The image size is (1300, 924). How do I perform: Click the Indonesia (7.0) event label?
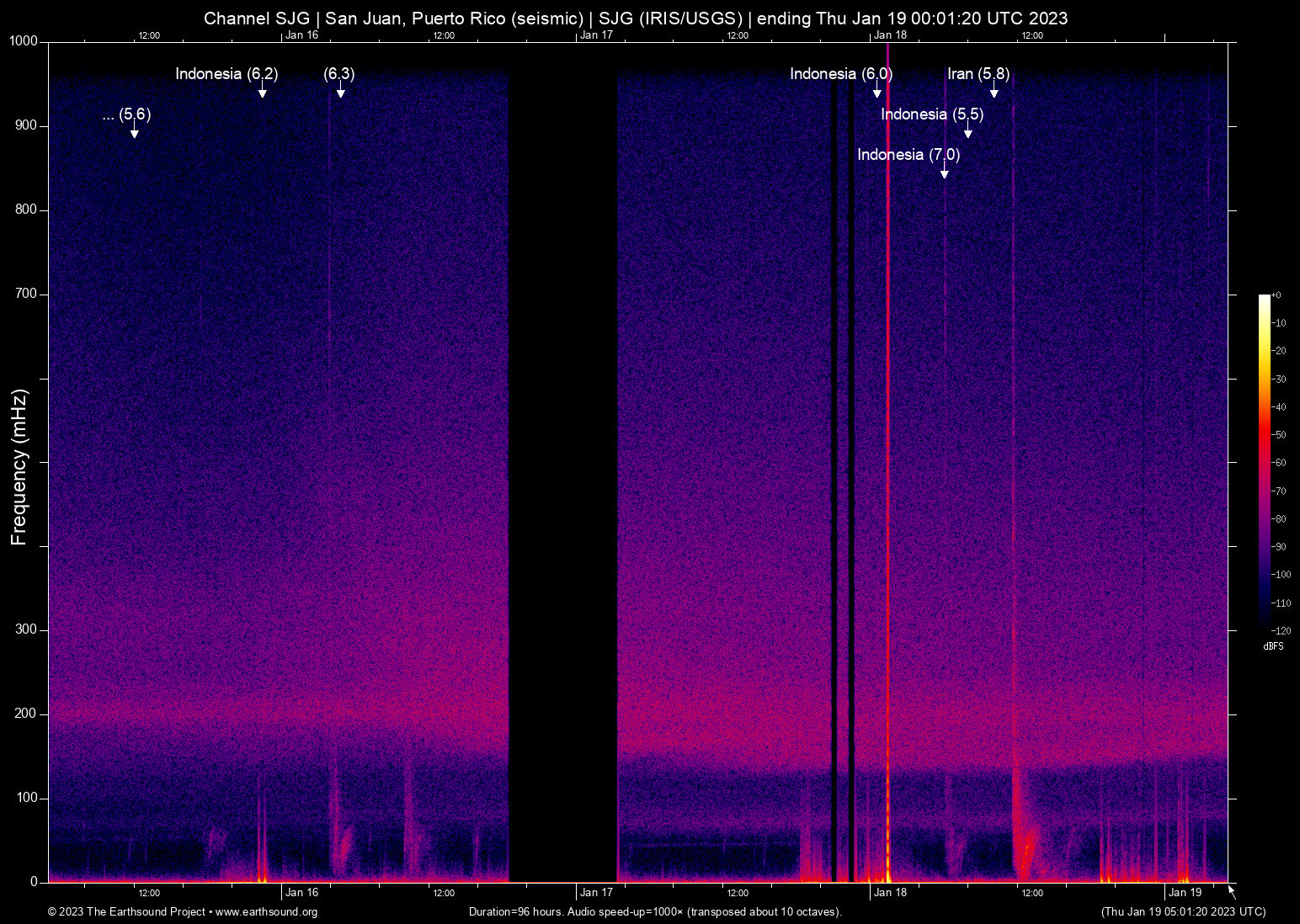tap(908, 155)
